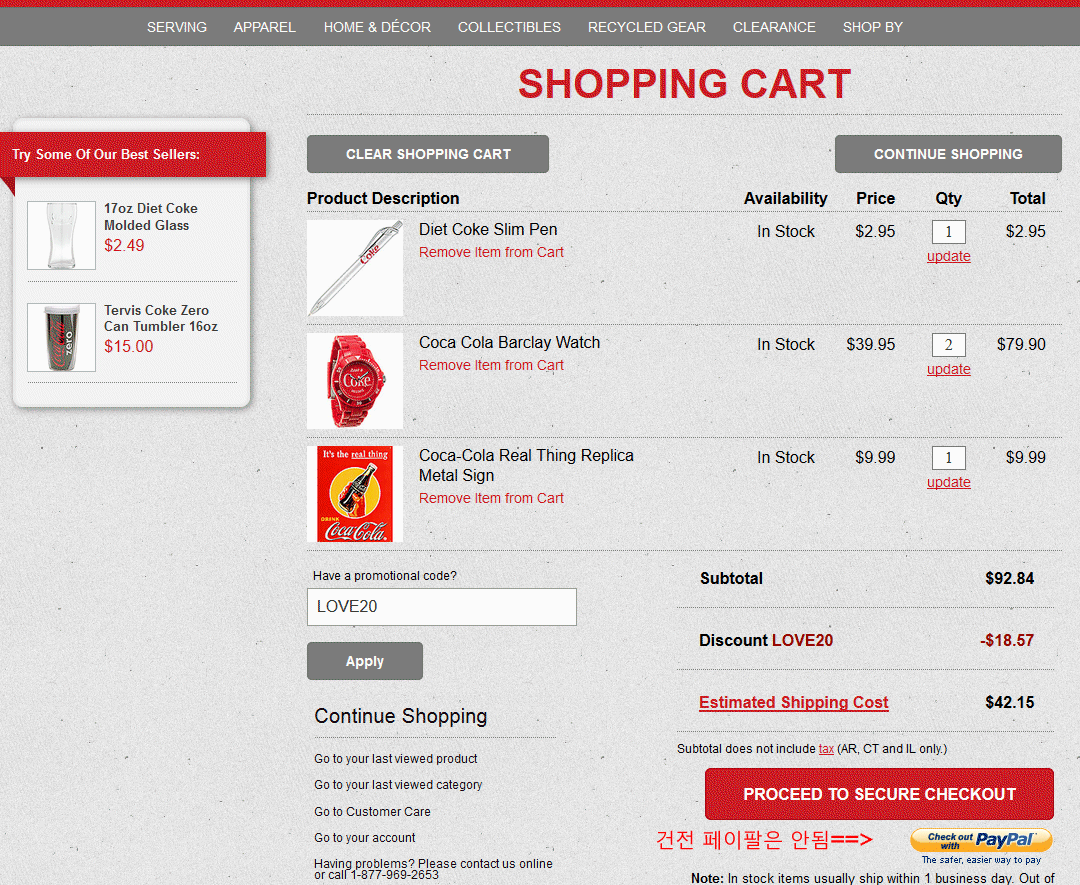Open the Estimated Shipping Cost link
This screenshot has height=885, width=1080.
click(794, 702)
